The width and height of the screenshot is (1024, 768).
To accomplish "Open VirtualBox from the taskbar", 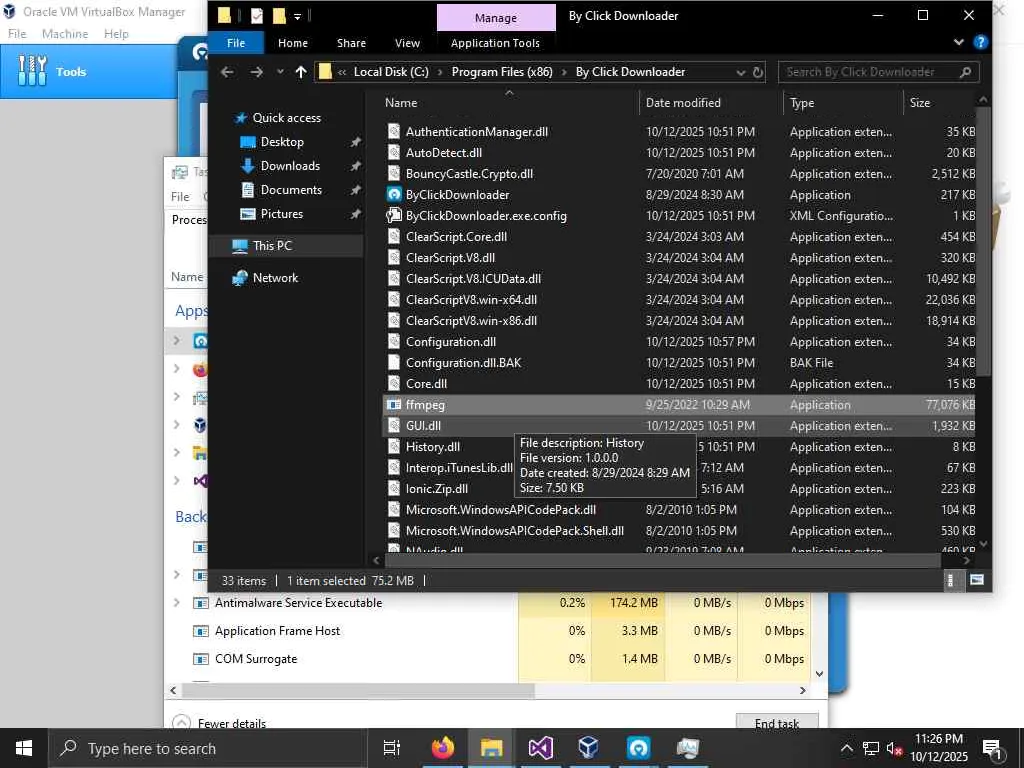I will 589,748.
